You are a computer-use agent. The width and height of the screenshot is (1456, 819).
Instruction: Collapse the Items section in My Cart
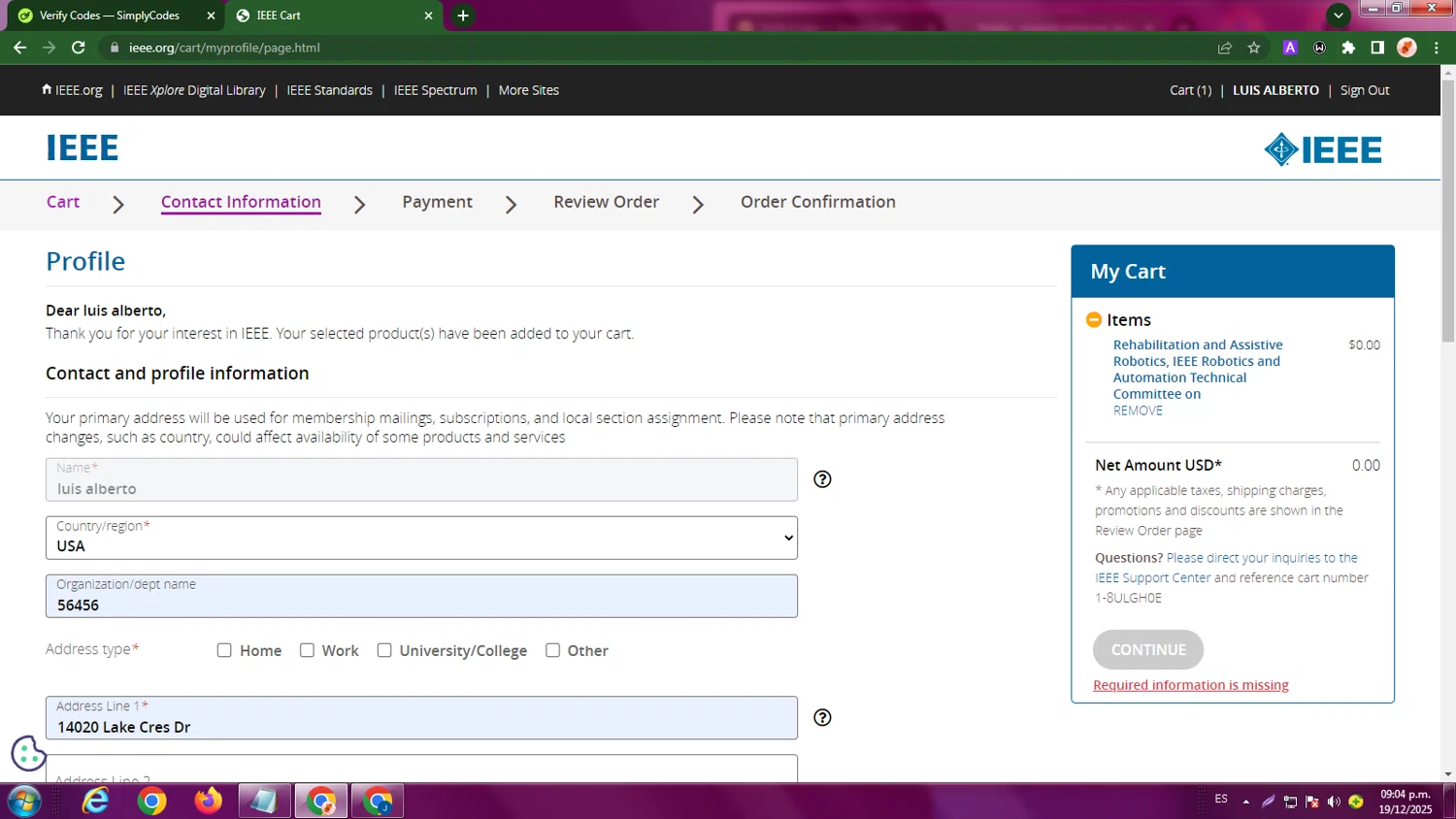[1094, 319]
